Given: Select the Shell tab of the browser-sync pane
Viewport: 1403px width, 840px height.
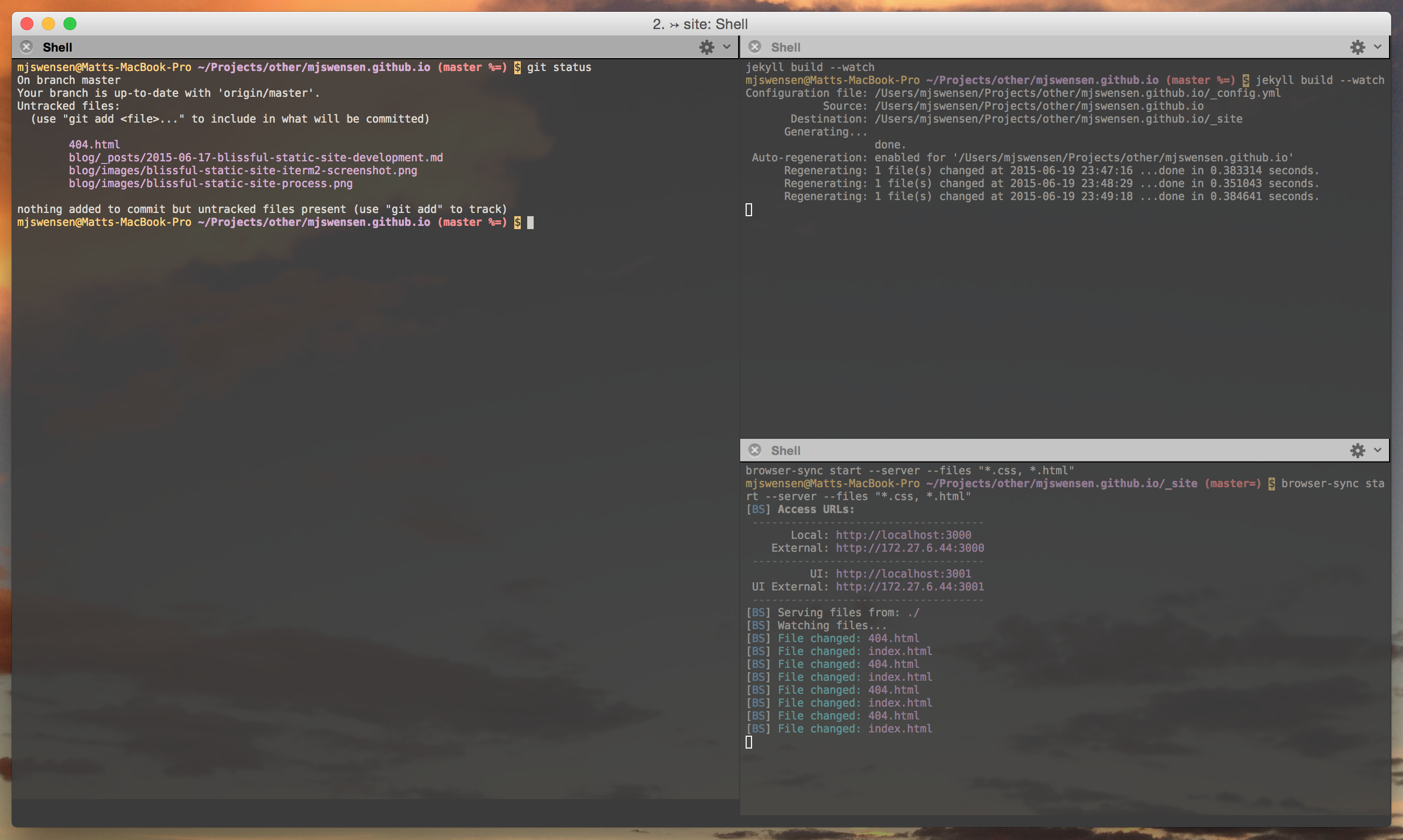Looking at the screenshot, I should (x=786, y=450).
